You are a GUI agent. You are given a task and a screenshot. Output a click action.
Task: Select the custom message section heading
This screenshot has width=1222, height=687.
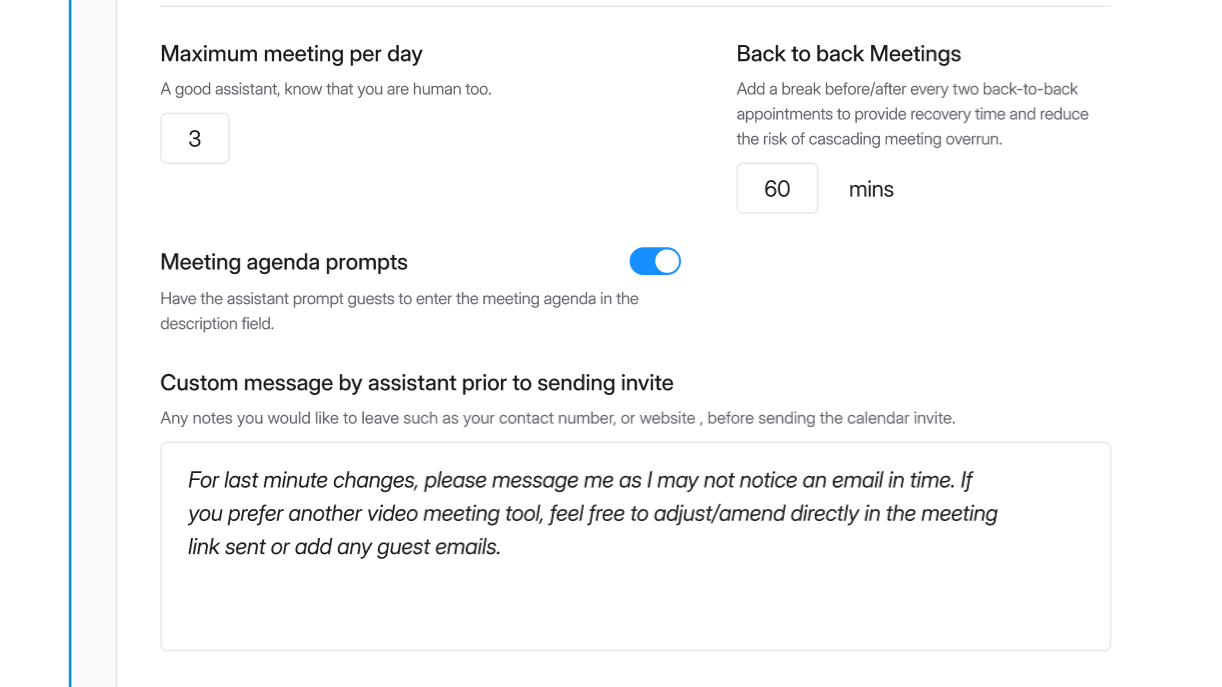(416, 382)
